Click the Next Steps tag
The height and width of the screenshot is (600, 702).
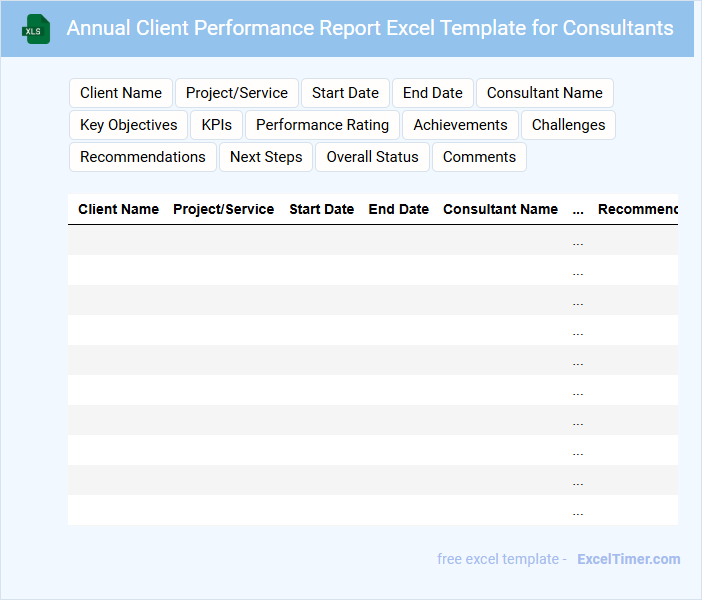[266, 157]
